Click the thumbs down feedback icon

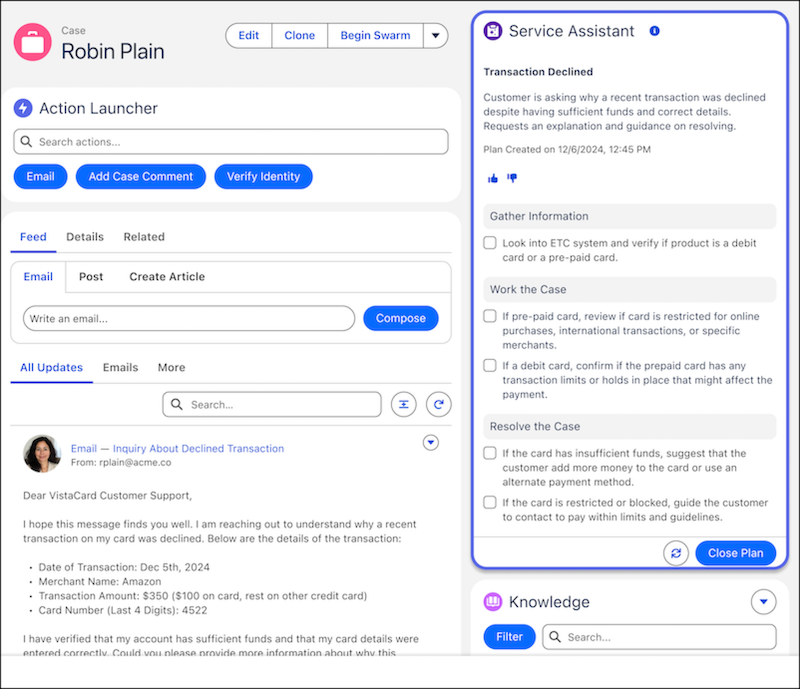(512, 178)
